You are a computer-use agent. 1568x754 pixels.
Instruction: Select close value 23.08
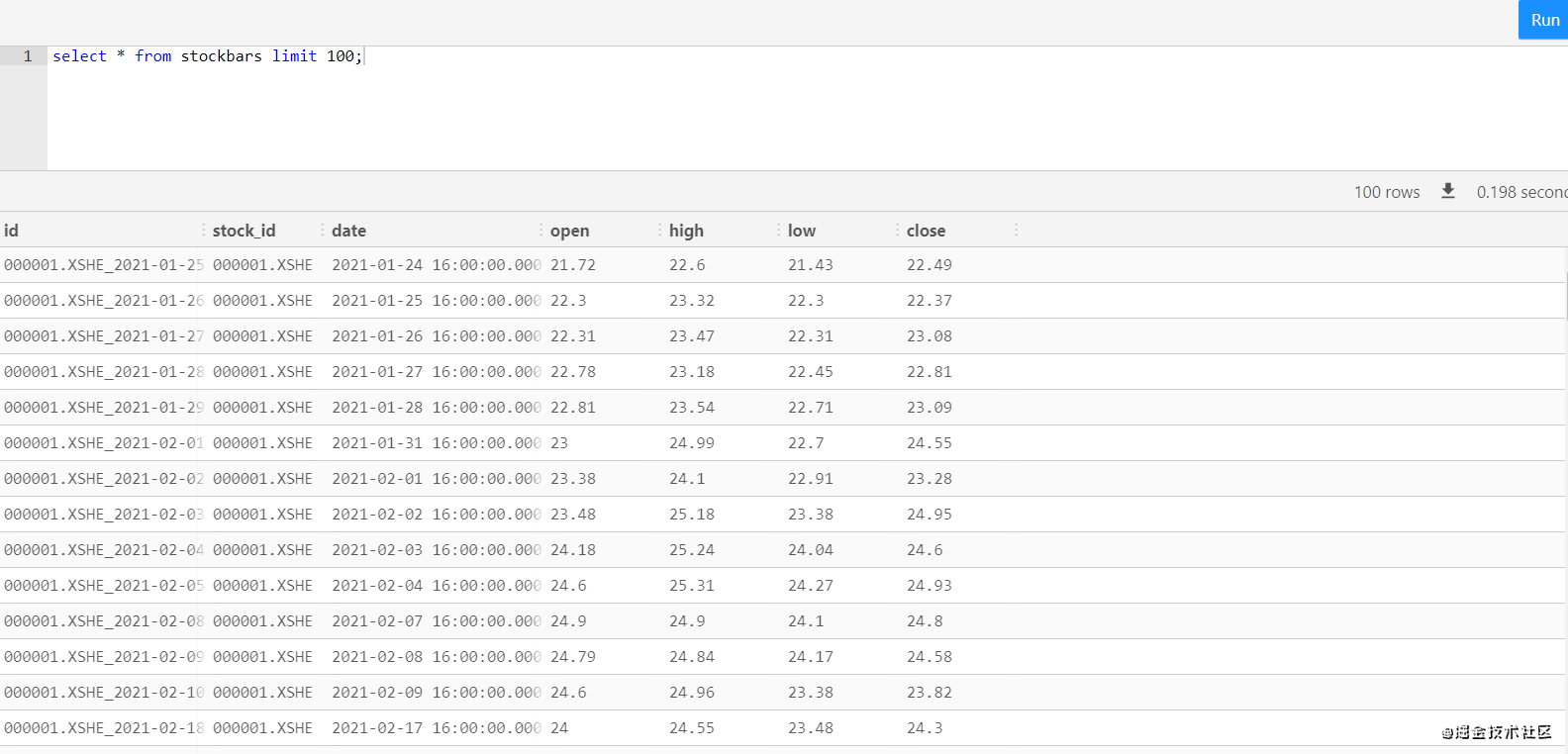pyautogui.click(x=930, y=336)
